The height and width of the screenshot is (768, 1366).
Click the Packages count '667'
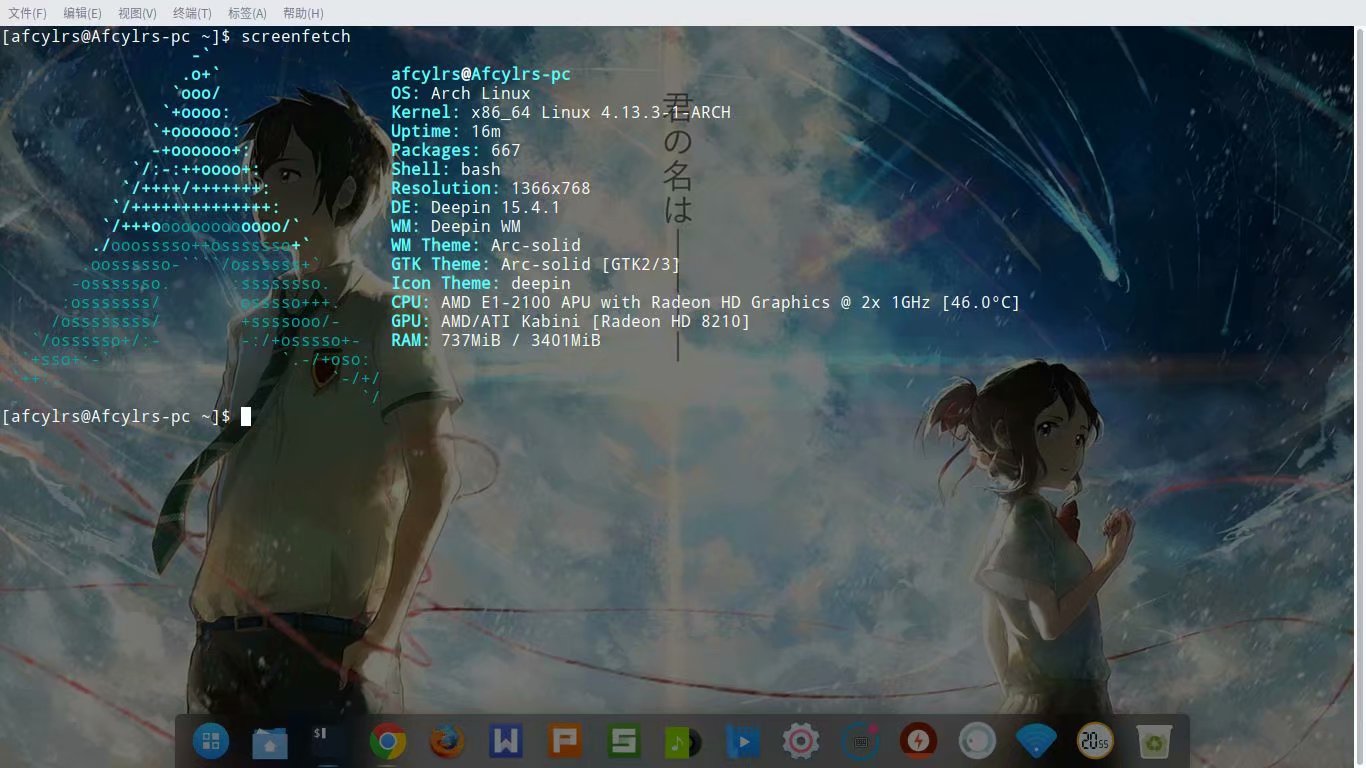506,150
